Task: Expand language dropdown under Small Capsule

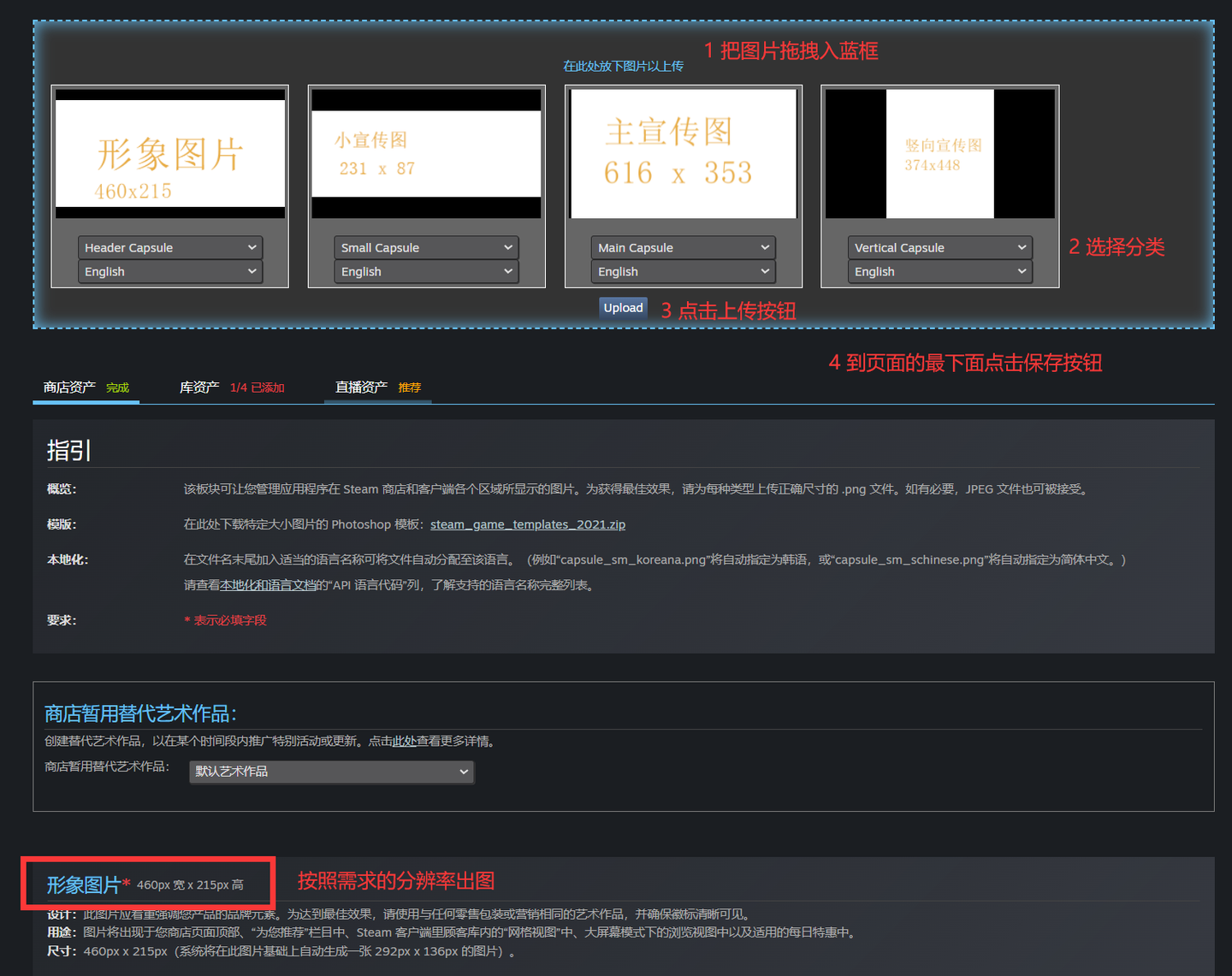Action: 426,272
